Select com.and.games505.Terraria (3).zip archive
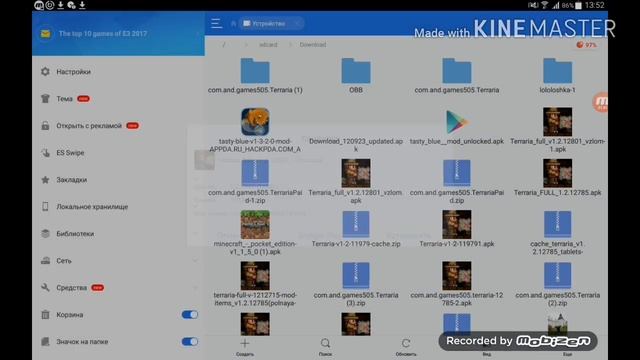 pos(356,276)
